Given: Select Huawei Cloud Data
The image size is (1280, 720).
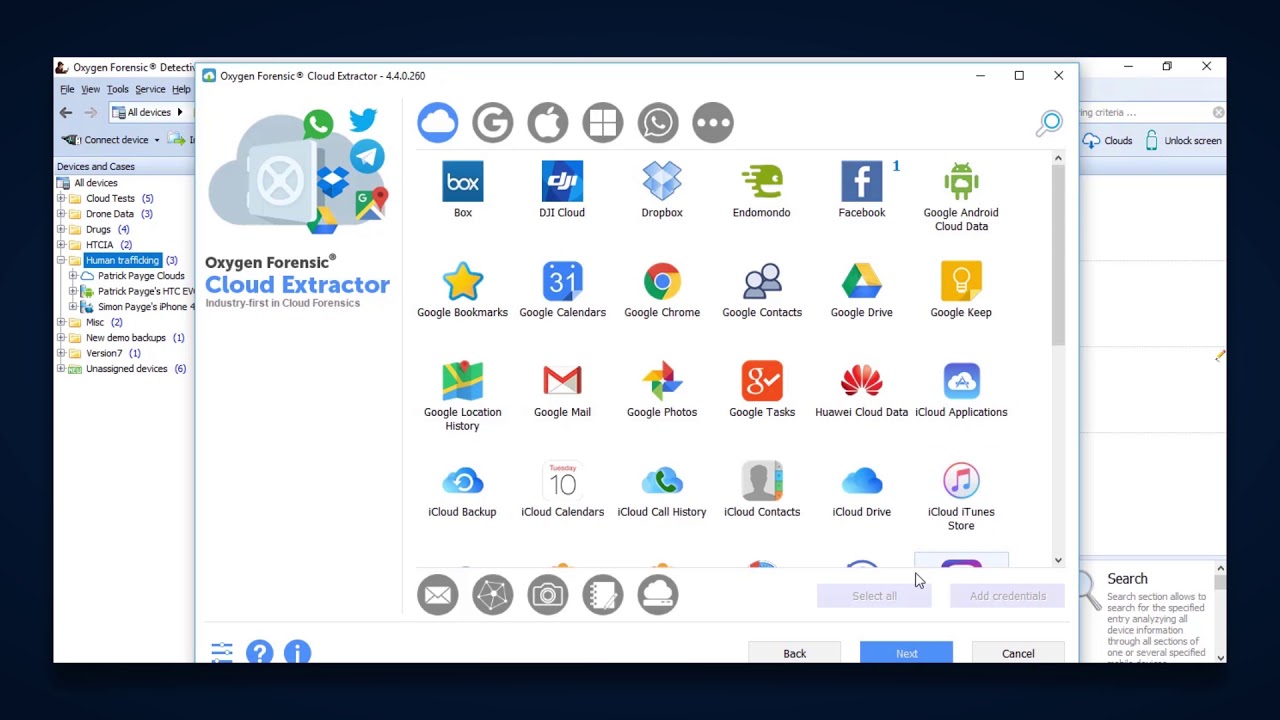Looking at the screenshot, I should click(x=862, y=382).
